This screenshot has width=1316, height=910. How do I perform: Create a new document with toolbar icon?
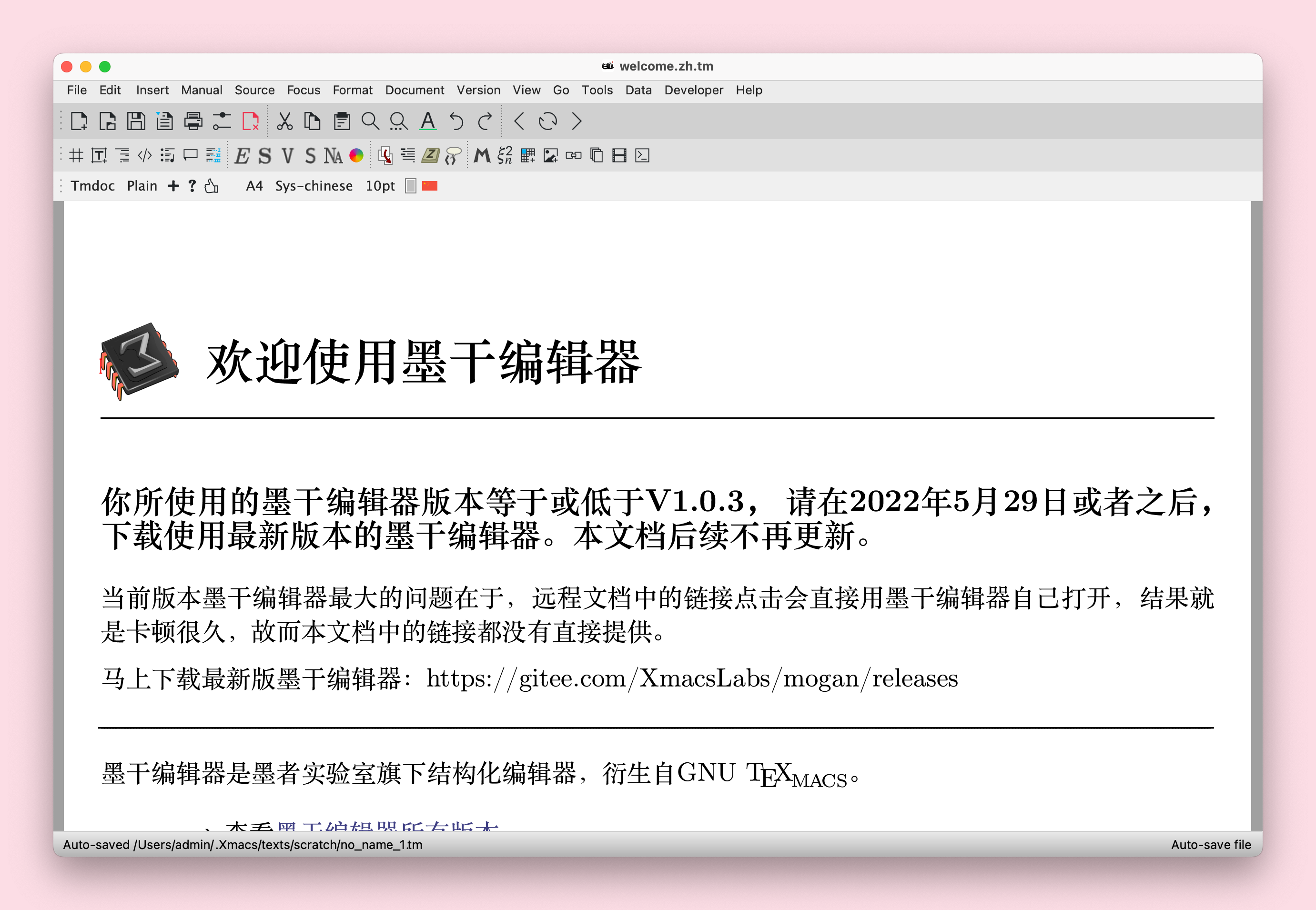click(79, 121)
